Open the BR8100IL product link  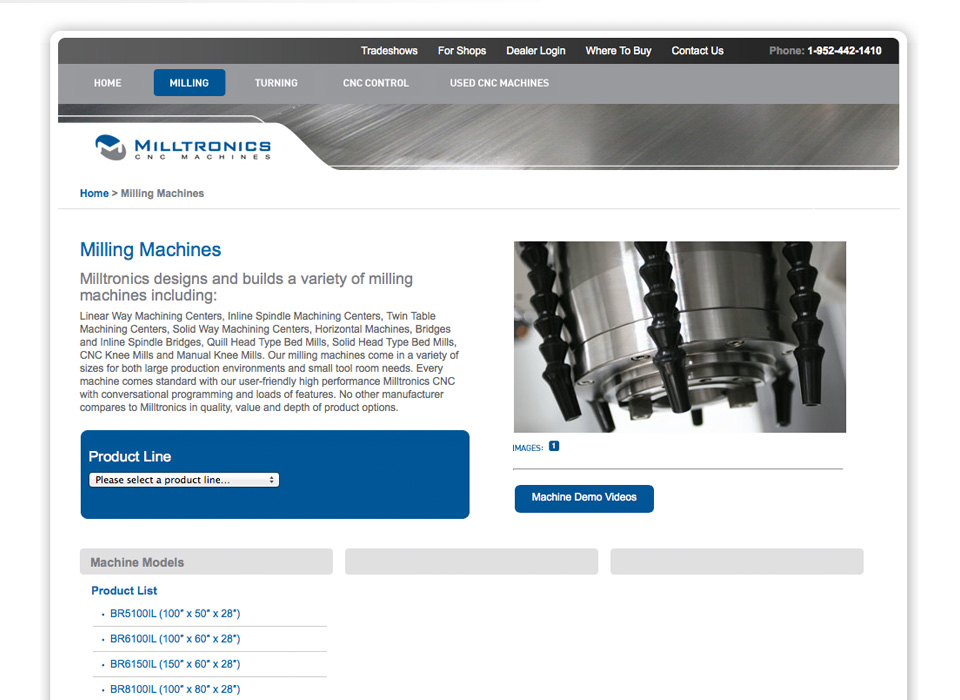pos(175,689)
